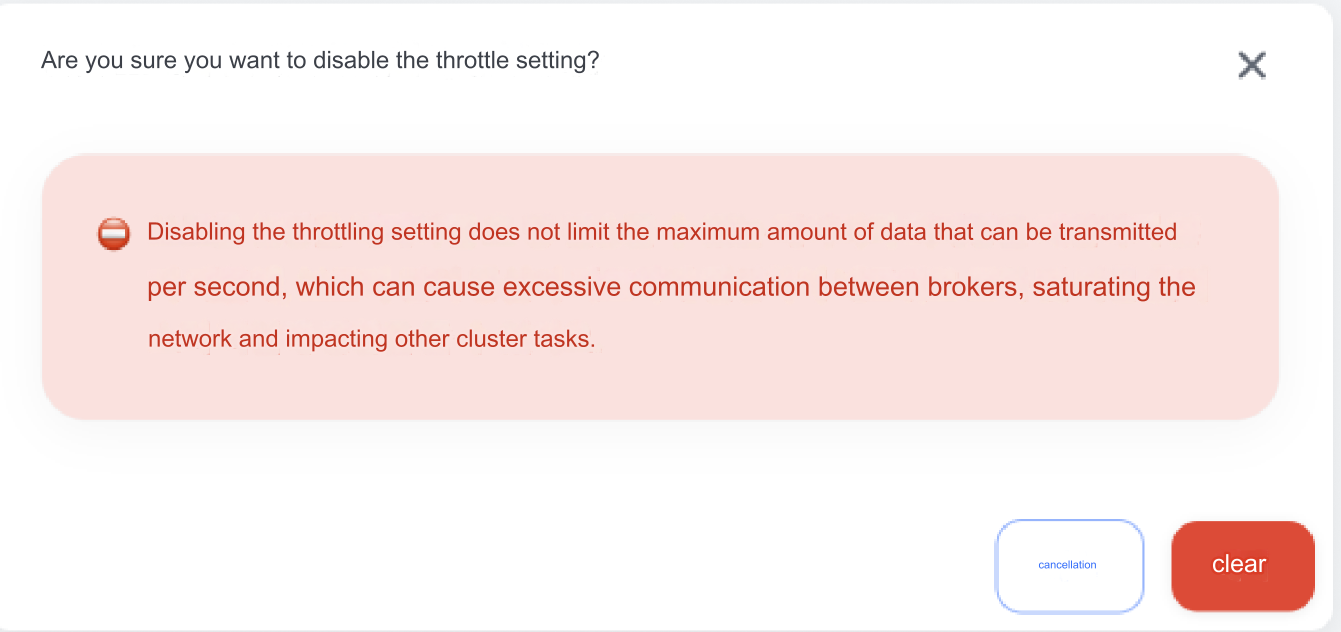Click the dialog title about disabling throttle
This screenshot has height=632, width=1341.
(318, 60)
